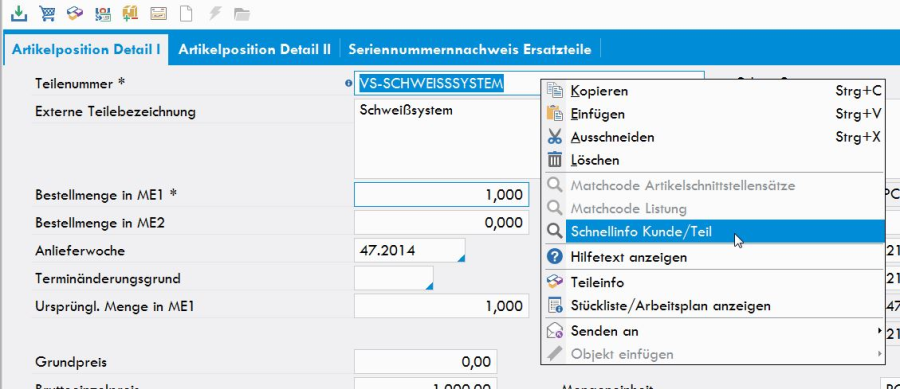Click the shopping cart toolbar icon
The width and height of the screenshot is (900, 389).
pyautogui.click(x=47, y=13)
